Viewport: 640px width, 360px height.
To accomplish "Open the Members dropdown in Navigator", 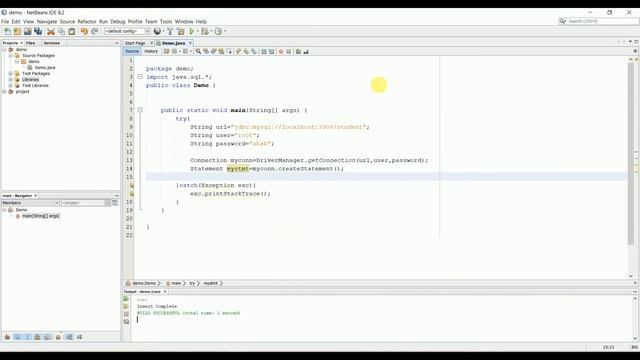I will click(x=31, y=203).
